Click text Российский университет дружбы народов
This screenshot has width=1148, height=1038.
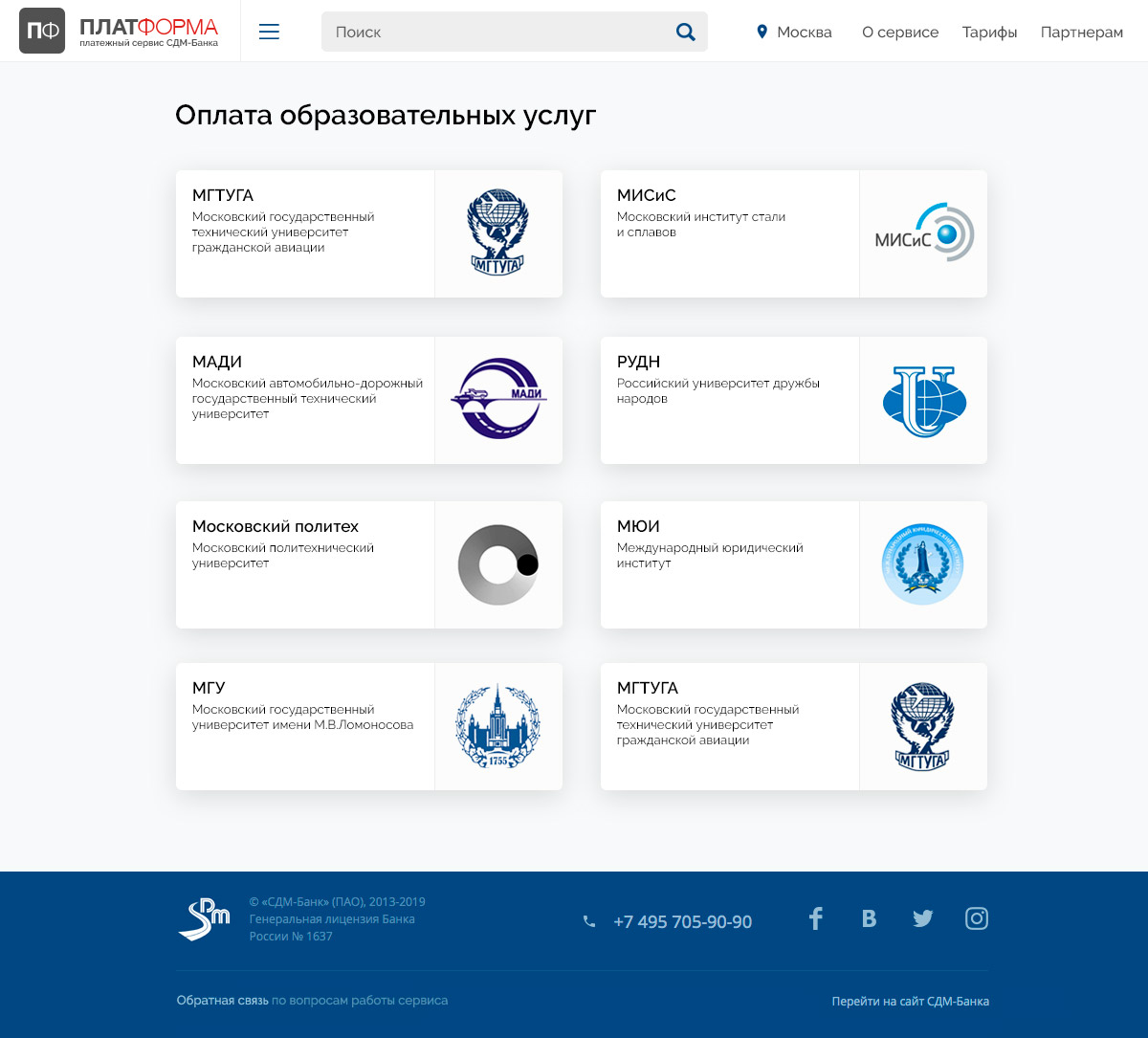pos(718,390)
